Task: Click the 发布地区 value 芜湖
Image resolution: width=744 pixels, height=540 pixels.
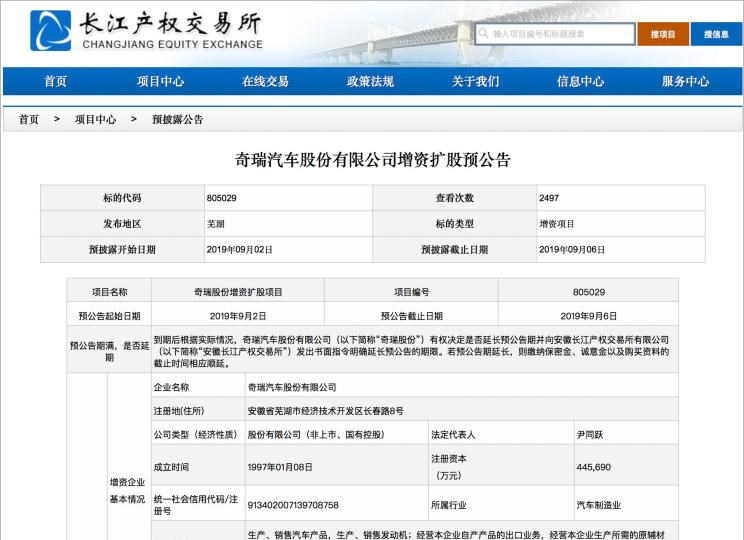Action: [x=215, y=223]
